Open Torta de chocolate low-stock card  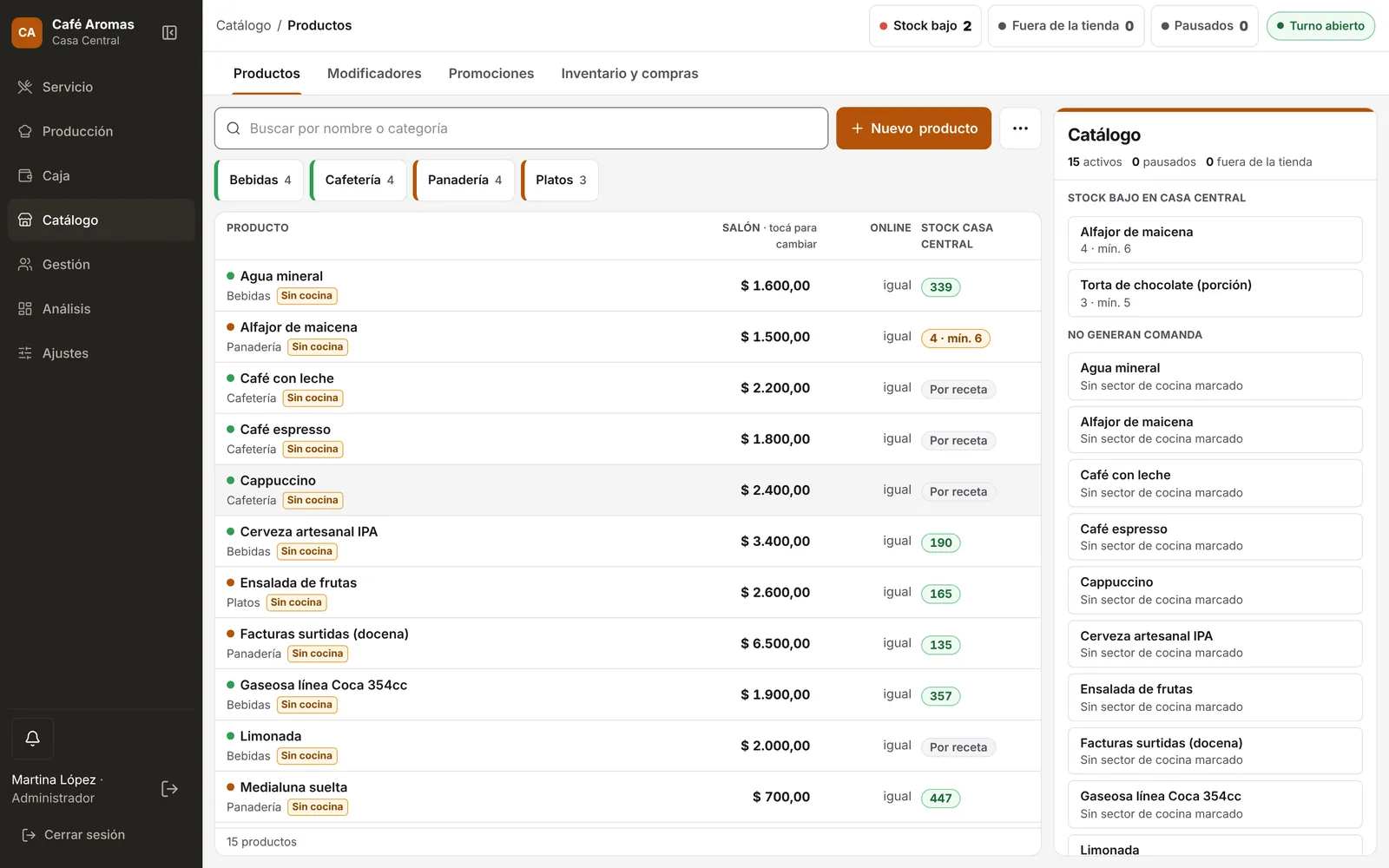(x=1215, y=293)
